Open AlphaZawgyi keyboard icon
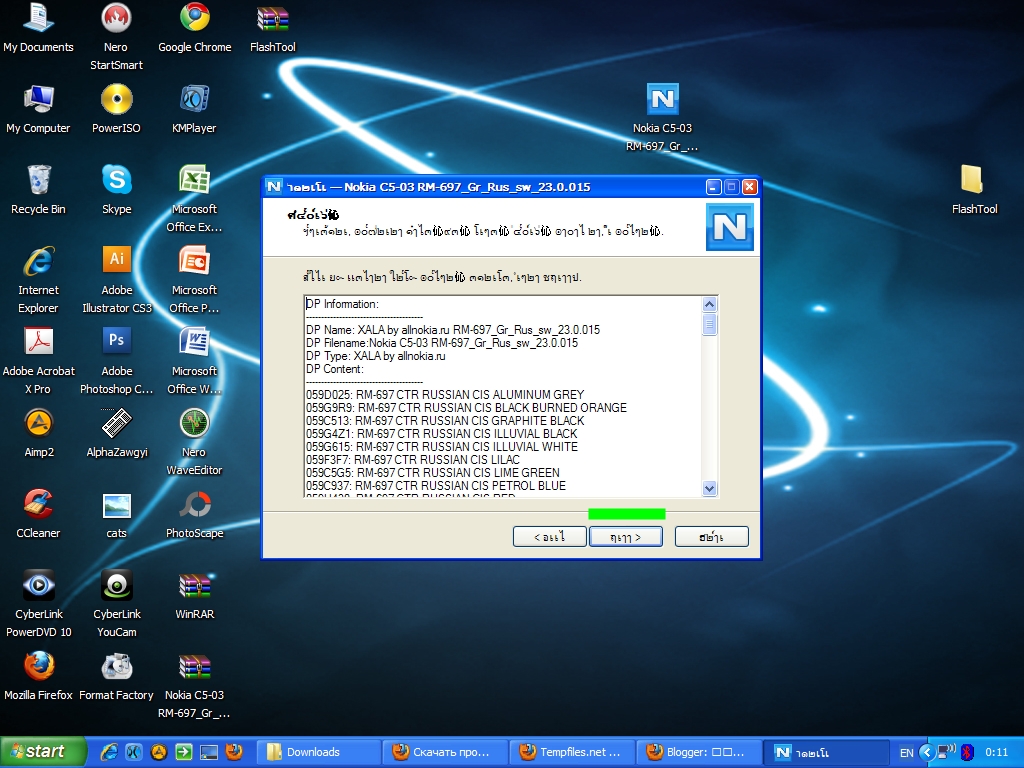The width and height of the screenshot is (1024, 768). [117, 433]
